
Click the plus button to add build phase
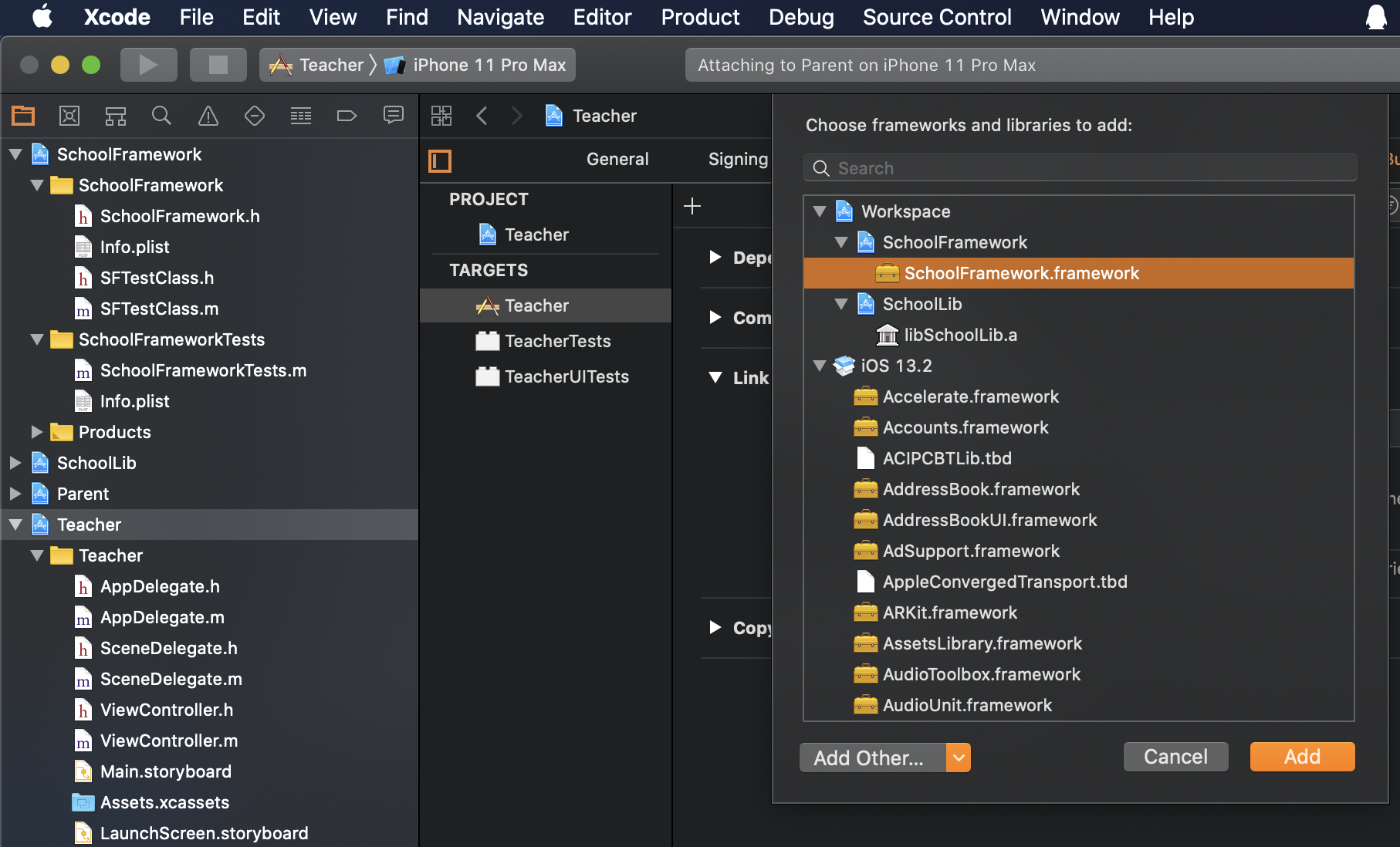[x=692, y=206]
